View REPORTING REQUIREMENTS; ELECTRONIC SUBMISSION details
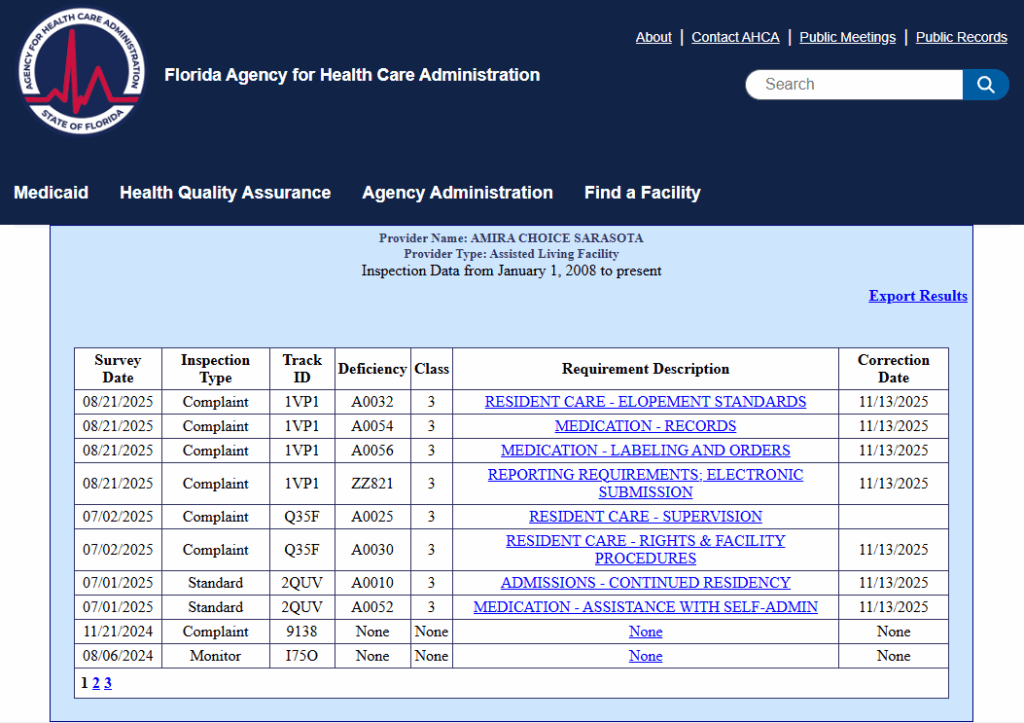Viewport: 1024px width, 723px height. tap(645, 483)
